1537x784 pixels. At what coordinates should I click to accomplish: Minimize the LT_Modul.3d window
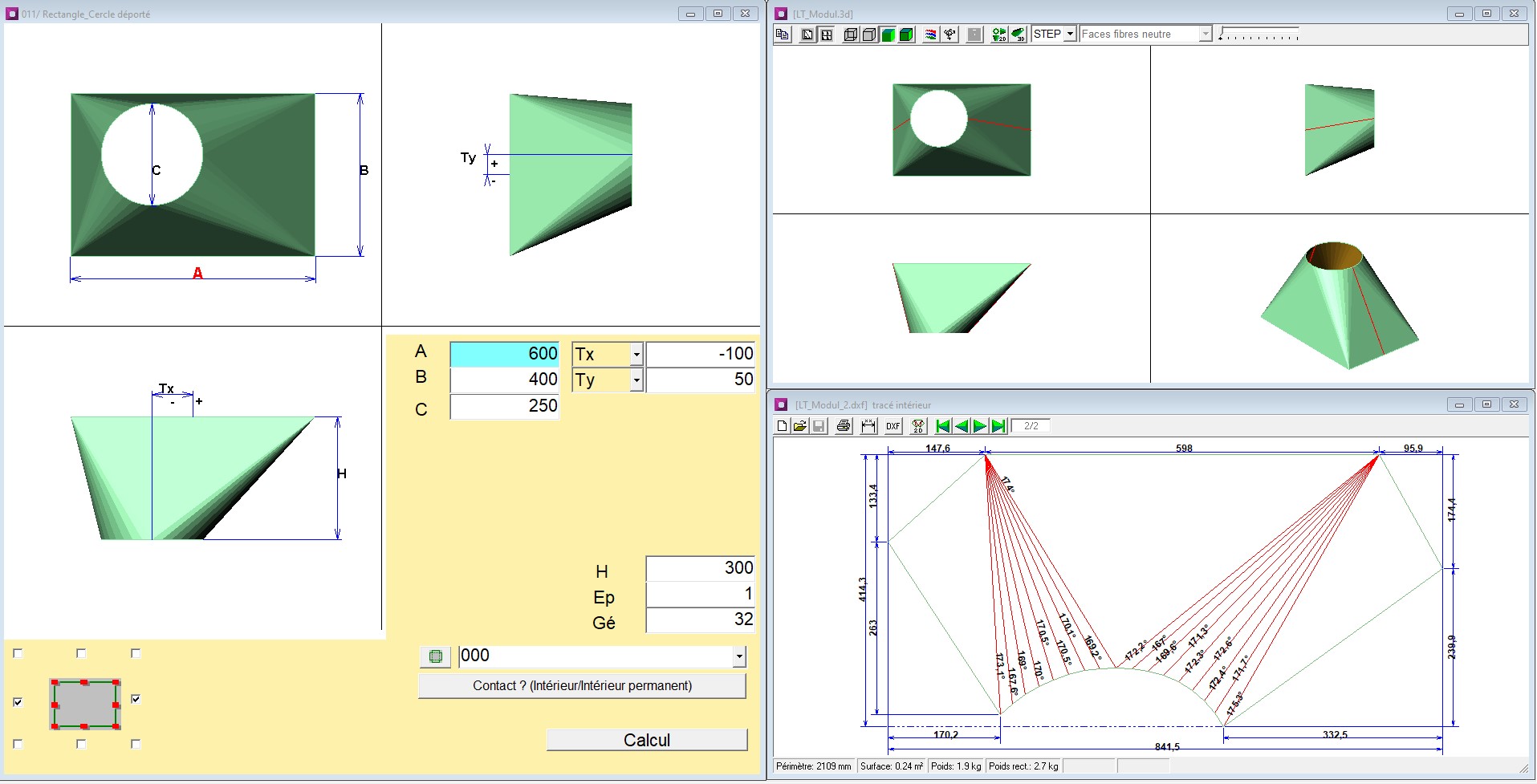(x=1459, y=14)
